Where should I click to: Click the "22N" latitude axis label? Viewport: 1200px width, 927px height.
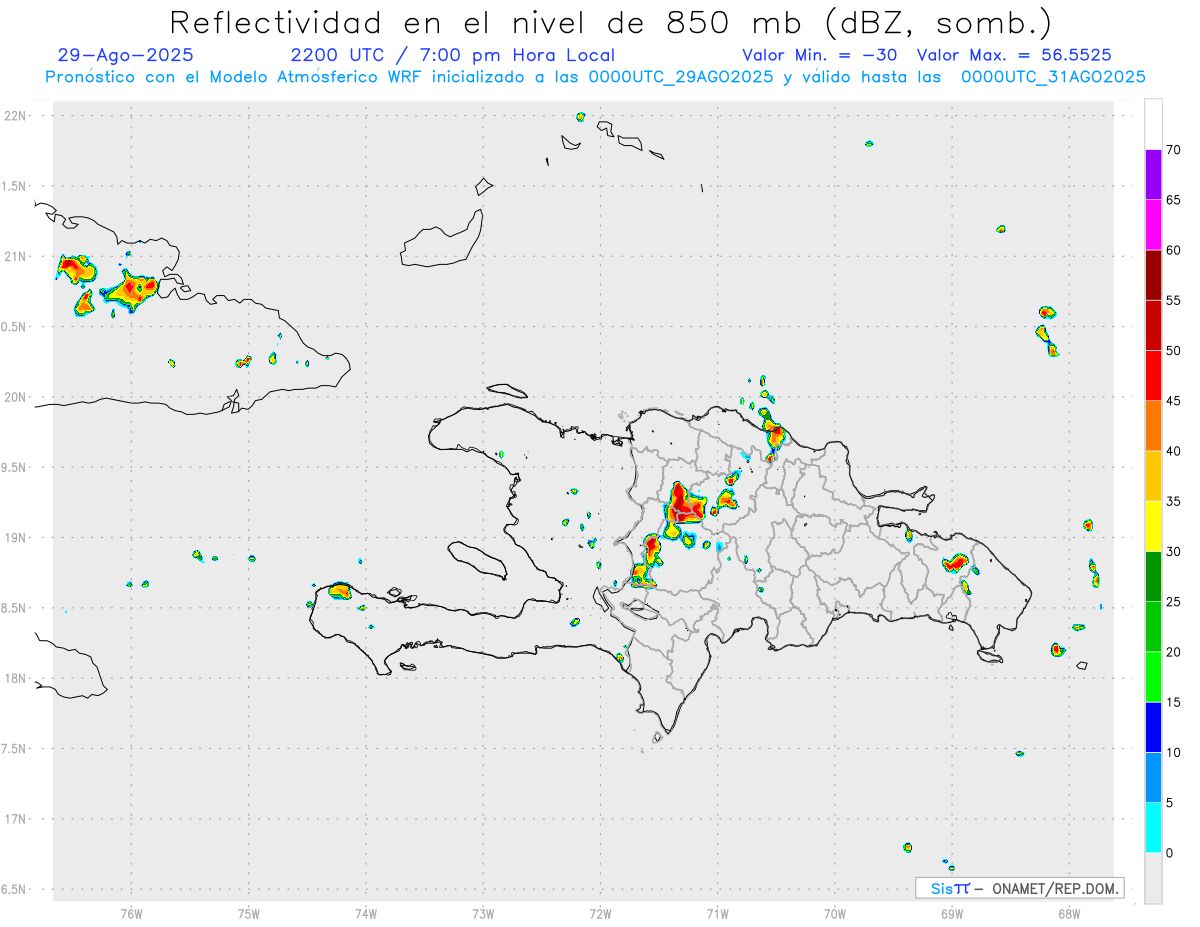tap(17, 116)
